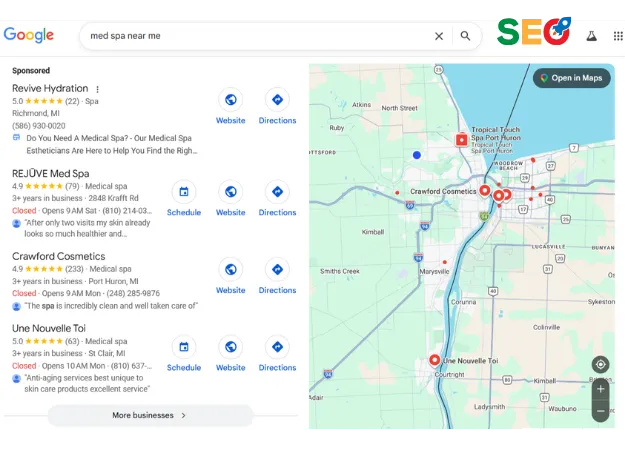
Task: Click the SEO rocket logo
Action: click(x=534, y=31)
